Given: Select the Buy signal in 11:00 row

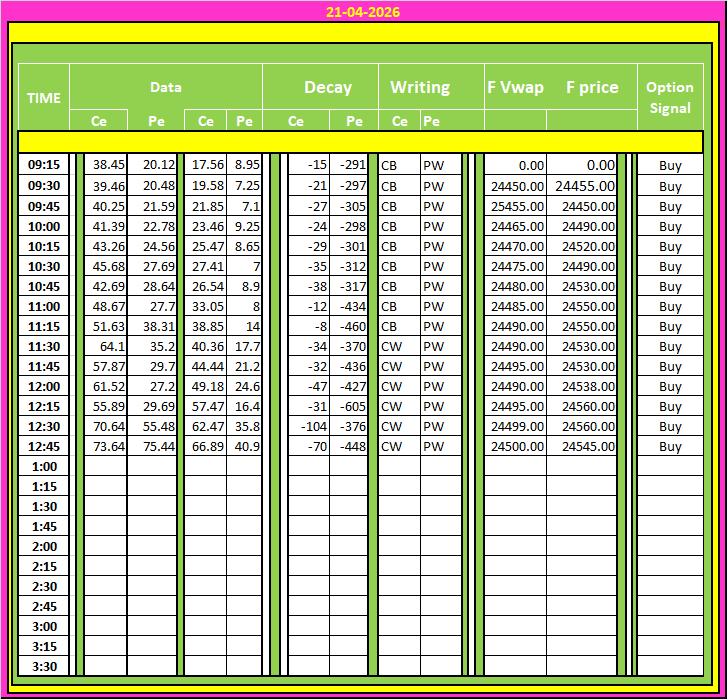Looking at the screenshot, I should (x=670, y=306).
